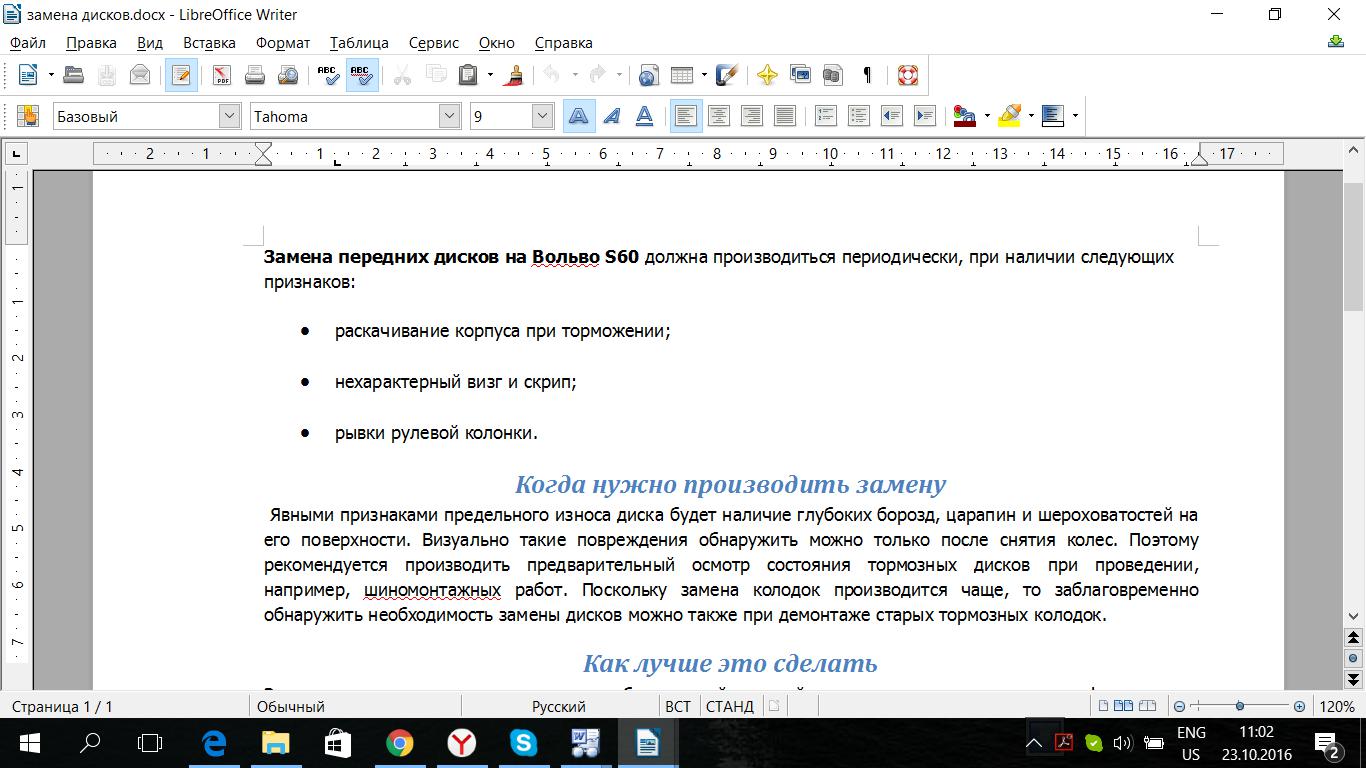Viewport: 1366px width, 768px height.
Task: Click the Spelling and Grammar check icon
Action: pos(327,75)
